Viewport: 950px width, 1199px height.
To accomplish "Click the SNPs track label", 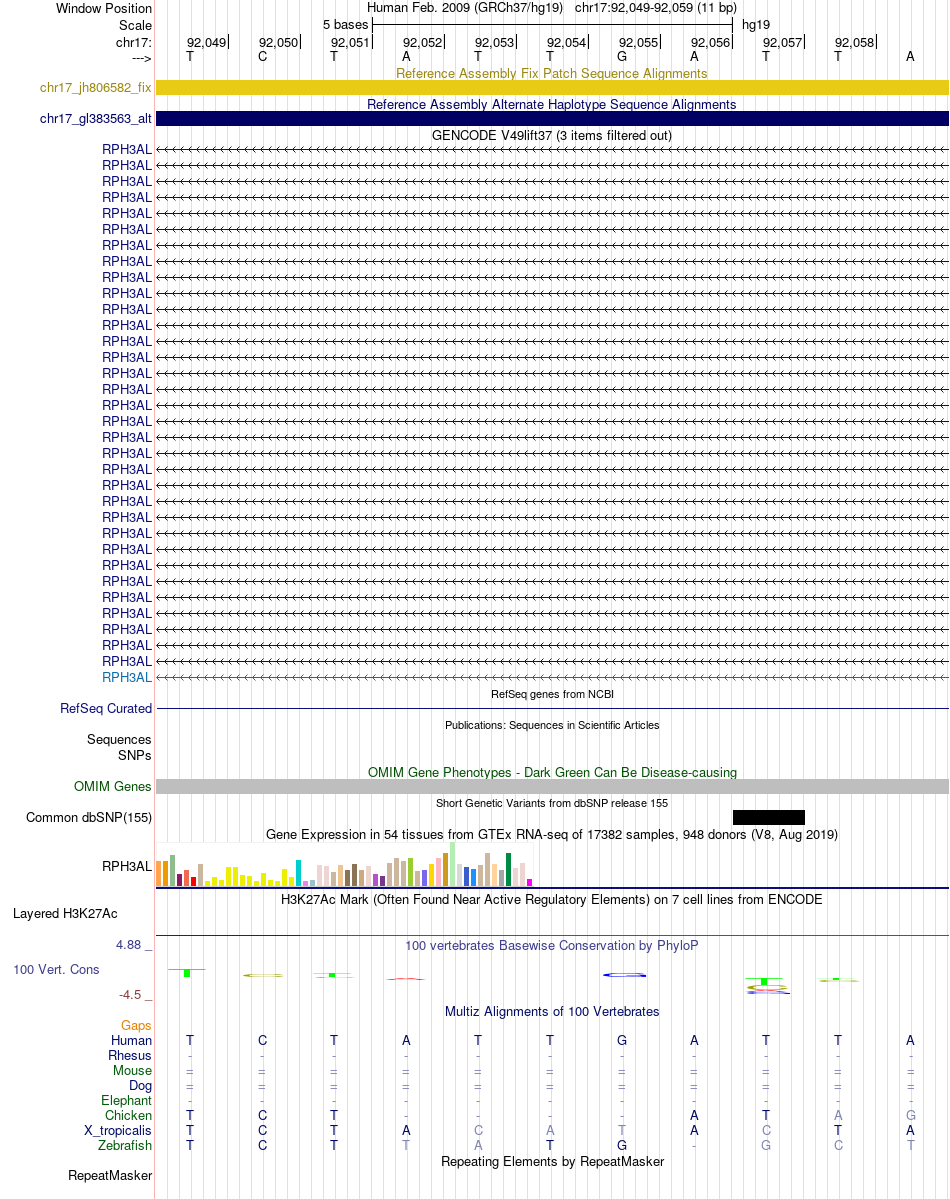I will [135, 755].
